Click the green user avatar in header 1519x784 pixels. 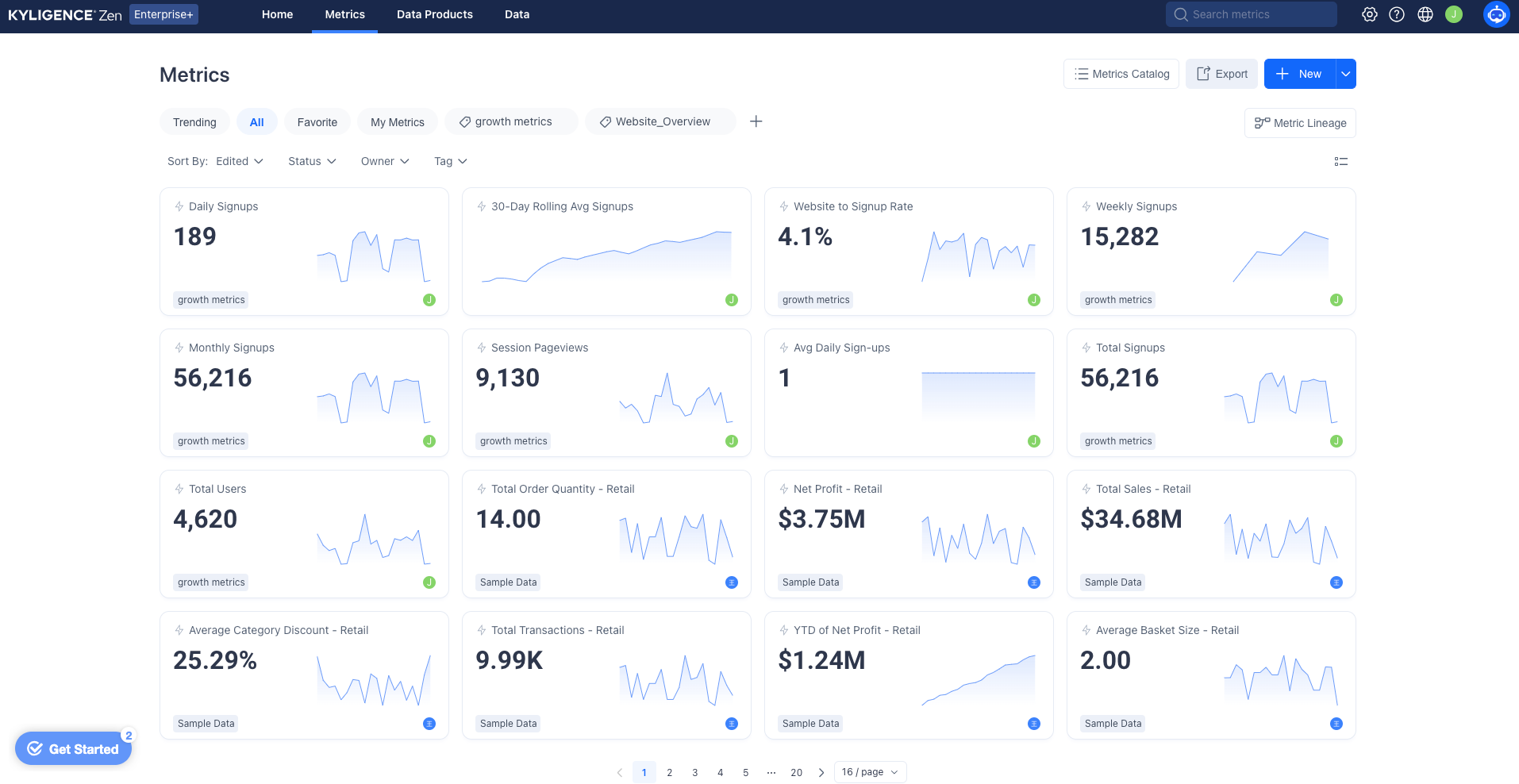click(x=1454, y=14)
